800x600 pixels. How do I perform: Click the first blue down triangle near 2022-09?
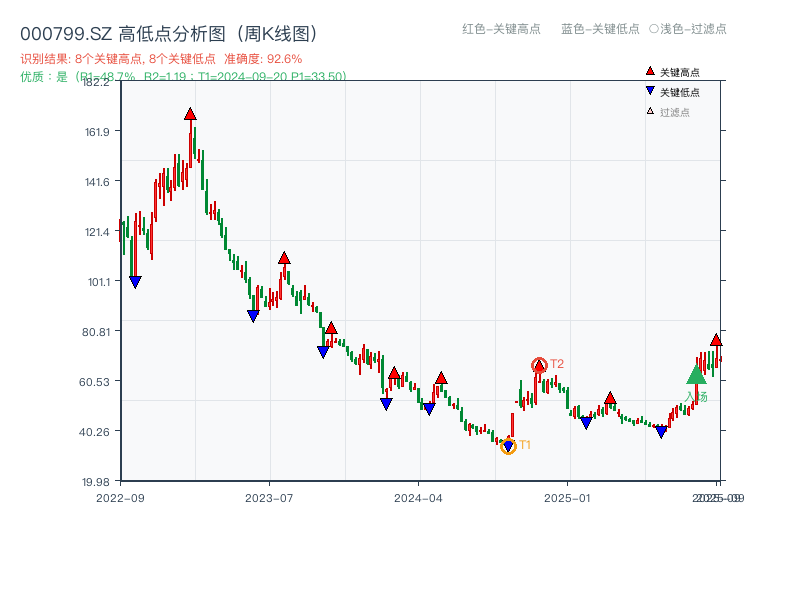coord(136,281)
